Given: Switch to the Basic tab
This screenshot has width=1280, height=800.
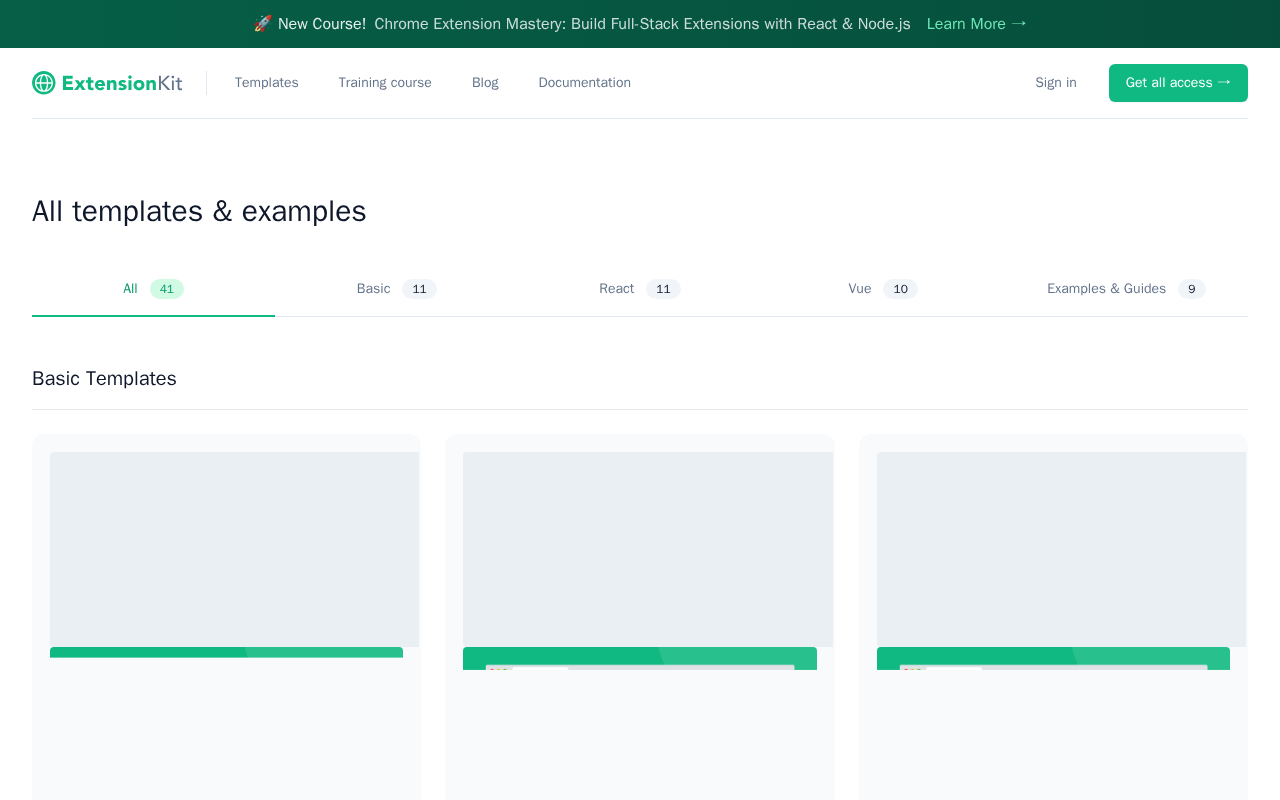Looking at the screenshot, I should pyautogui.click(x=396, y=289).
